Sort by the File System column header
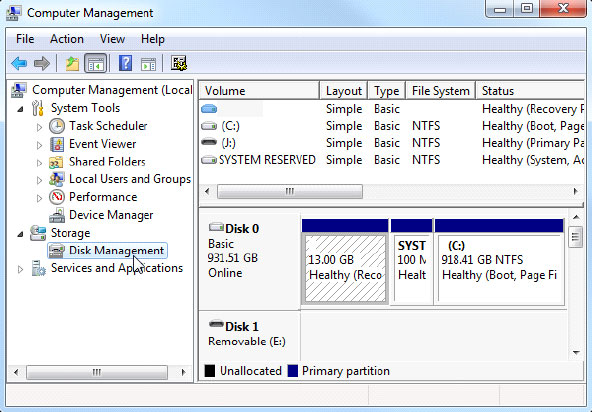This screenshot has width=592, height=412. pos(440,91)
